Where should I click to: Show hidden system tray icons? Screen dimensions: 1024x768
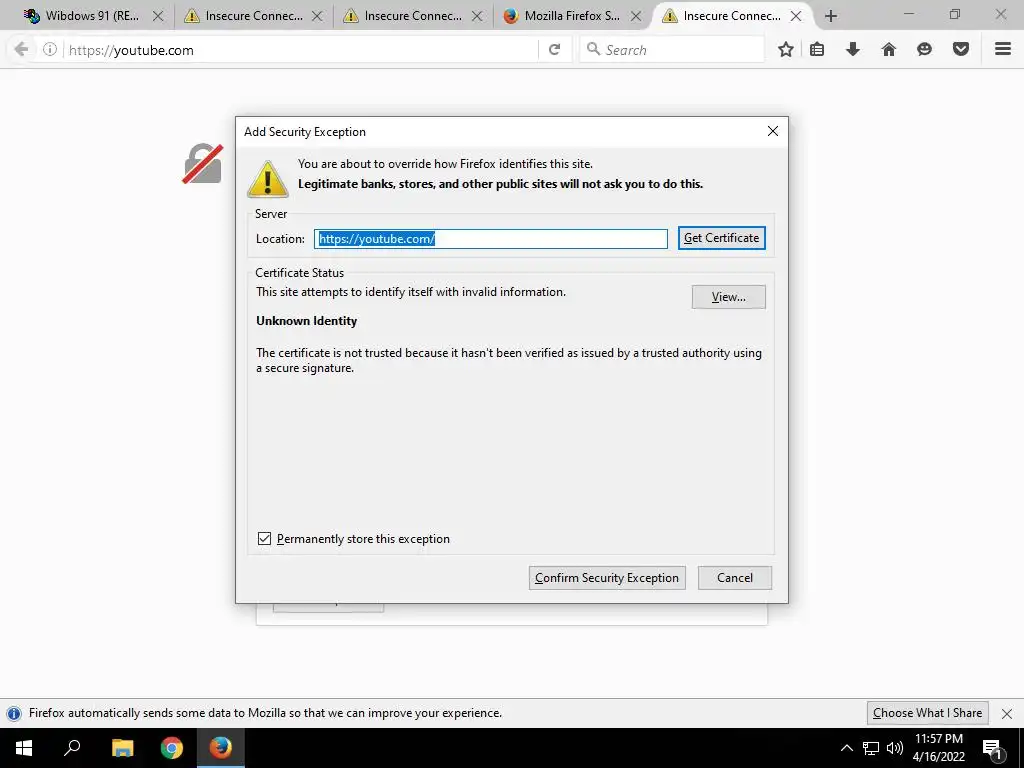click(x=846, y=748)
